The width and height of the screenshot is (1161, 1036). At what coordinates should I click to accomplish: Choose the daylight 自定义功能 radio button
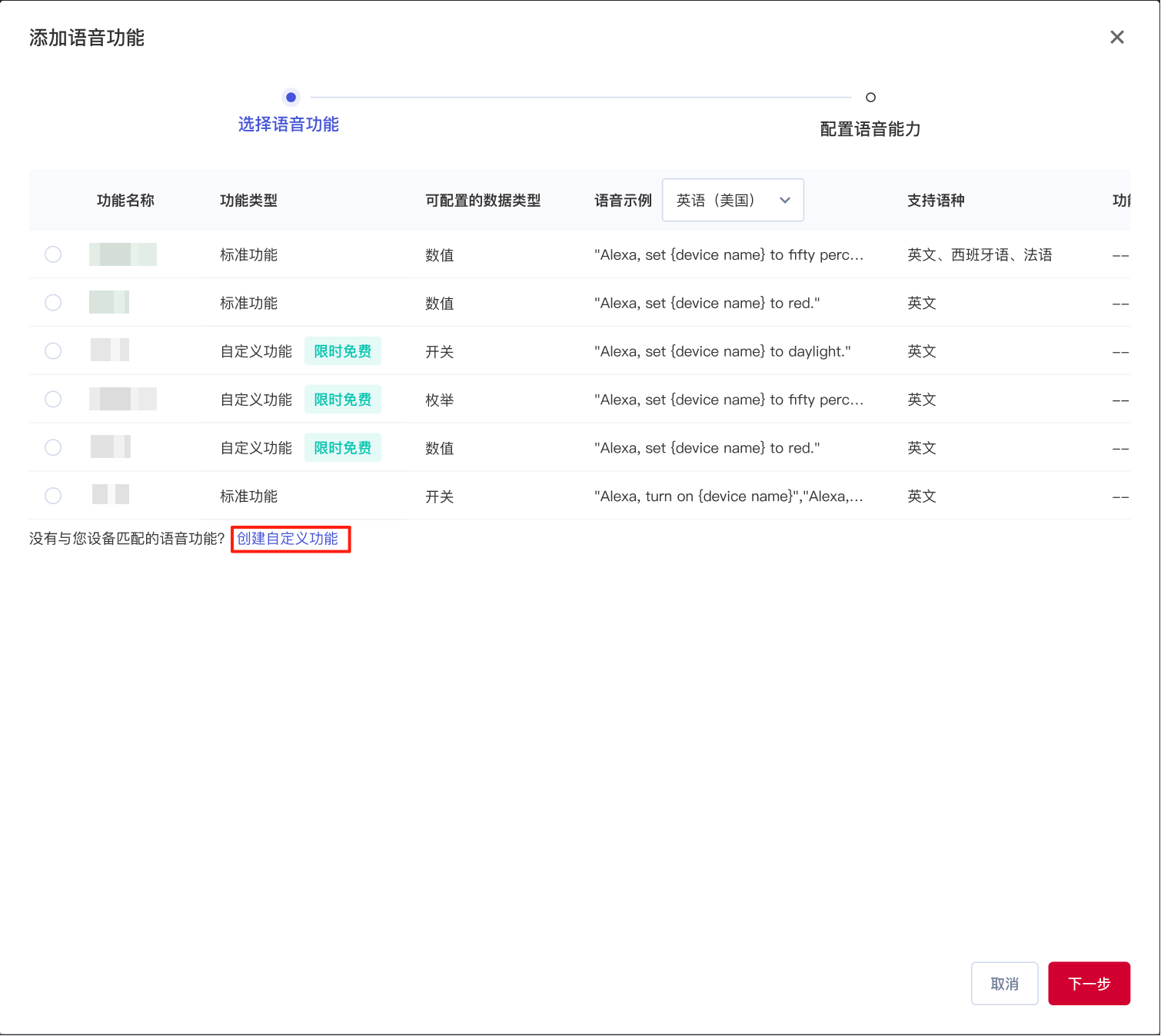(x=53, y=351)
